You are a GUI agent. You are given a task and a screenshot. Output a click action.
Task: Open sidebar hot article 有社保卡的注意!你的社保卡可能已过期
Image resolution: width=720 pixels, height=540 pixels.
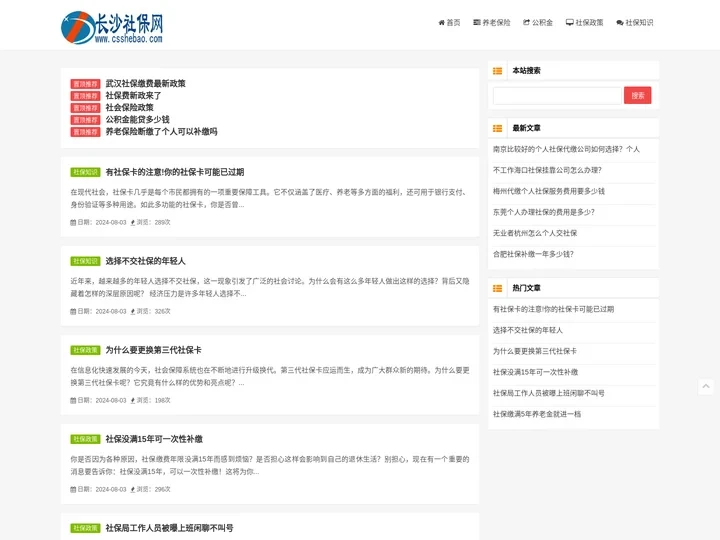[x=553, y=309]
